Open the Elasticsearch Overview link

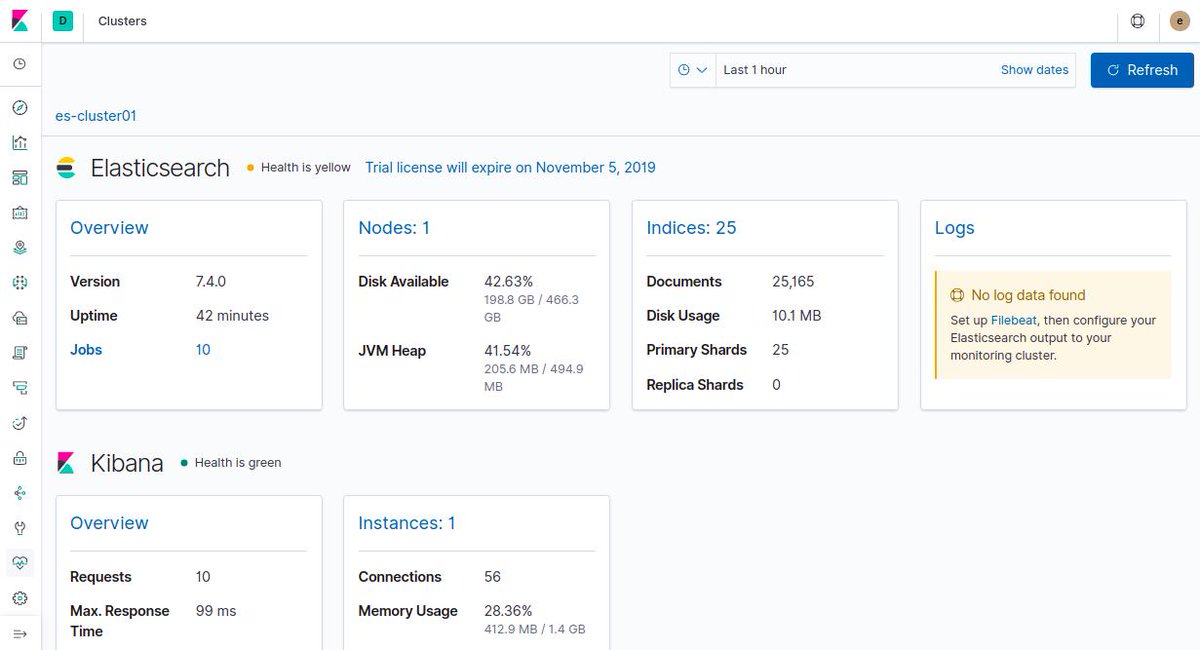[x=109, y=228]
